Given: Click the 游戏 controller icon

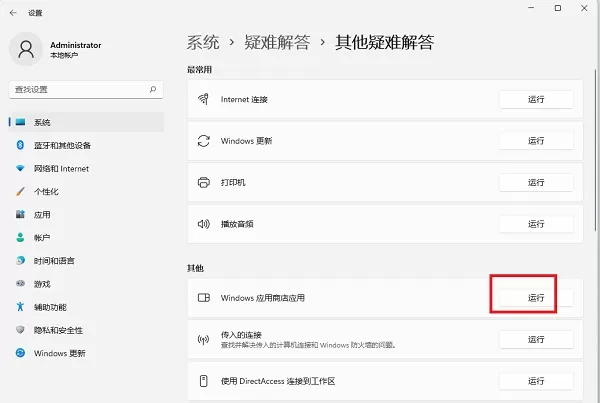Looking at the screenshot, I should (x=20, y=284).
